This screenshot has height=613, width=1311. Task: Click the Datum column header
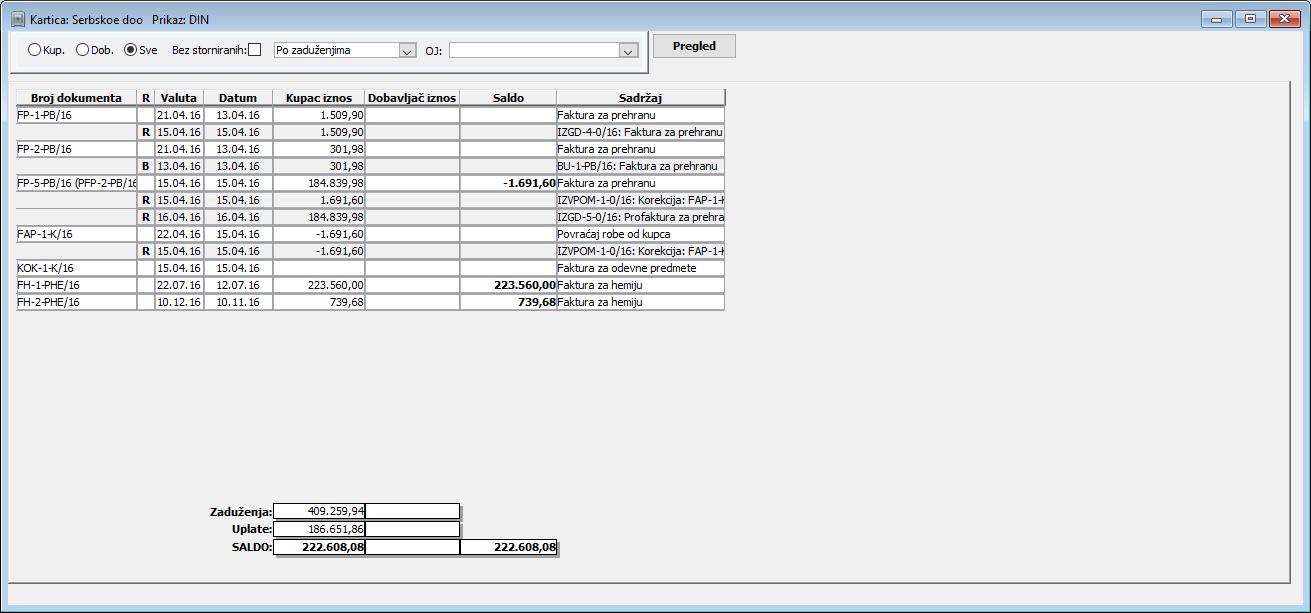pos(238,98)
